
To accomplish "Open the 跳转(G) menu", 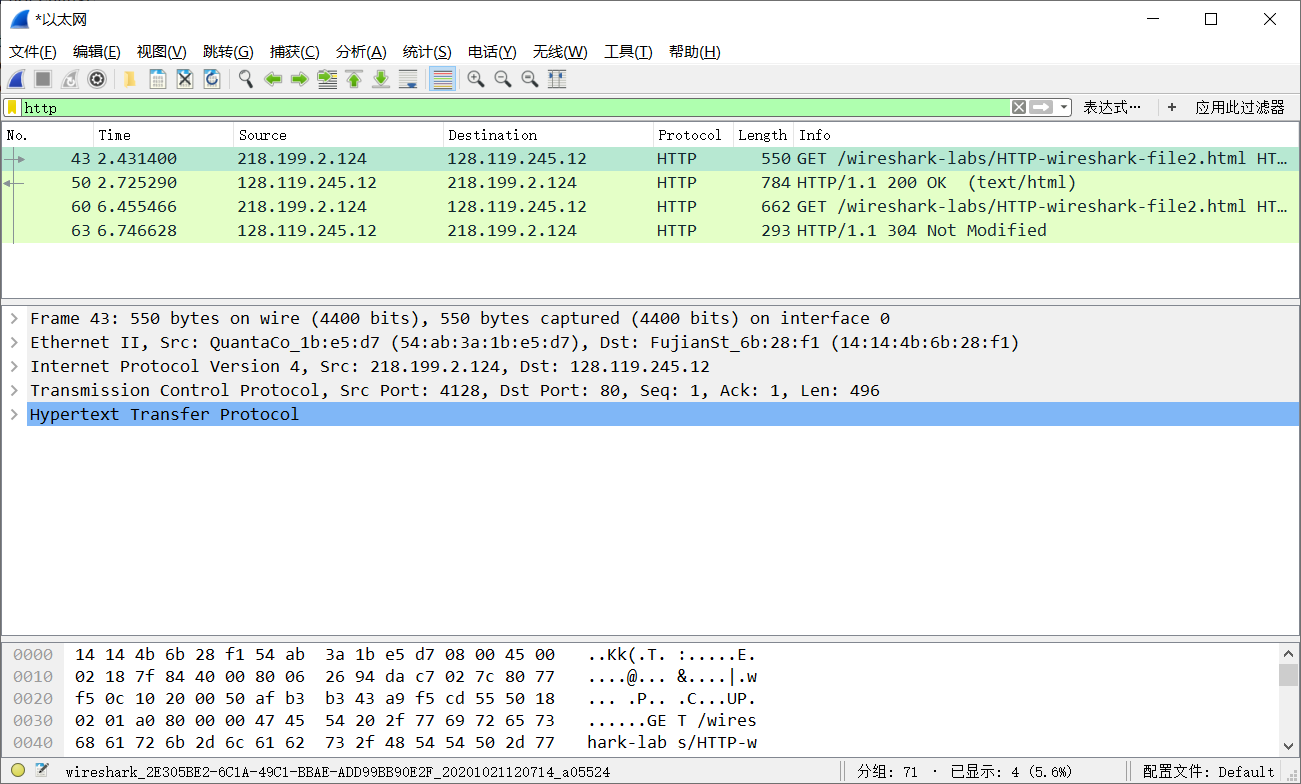I will click(x=228, y=52).
